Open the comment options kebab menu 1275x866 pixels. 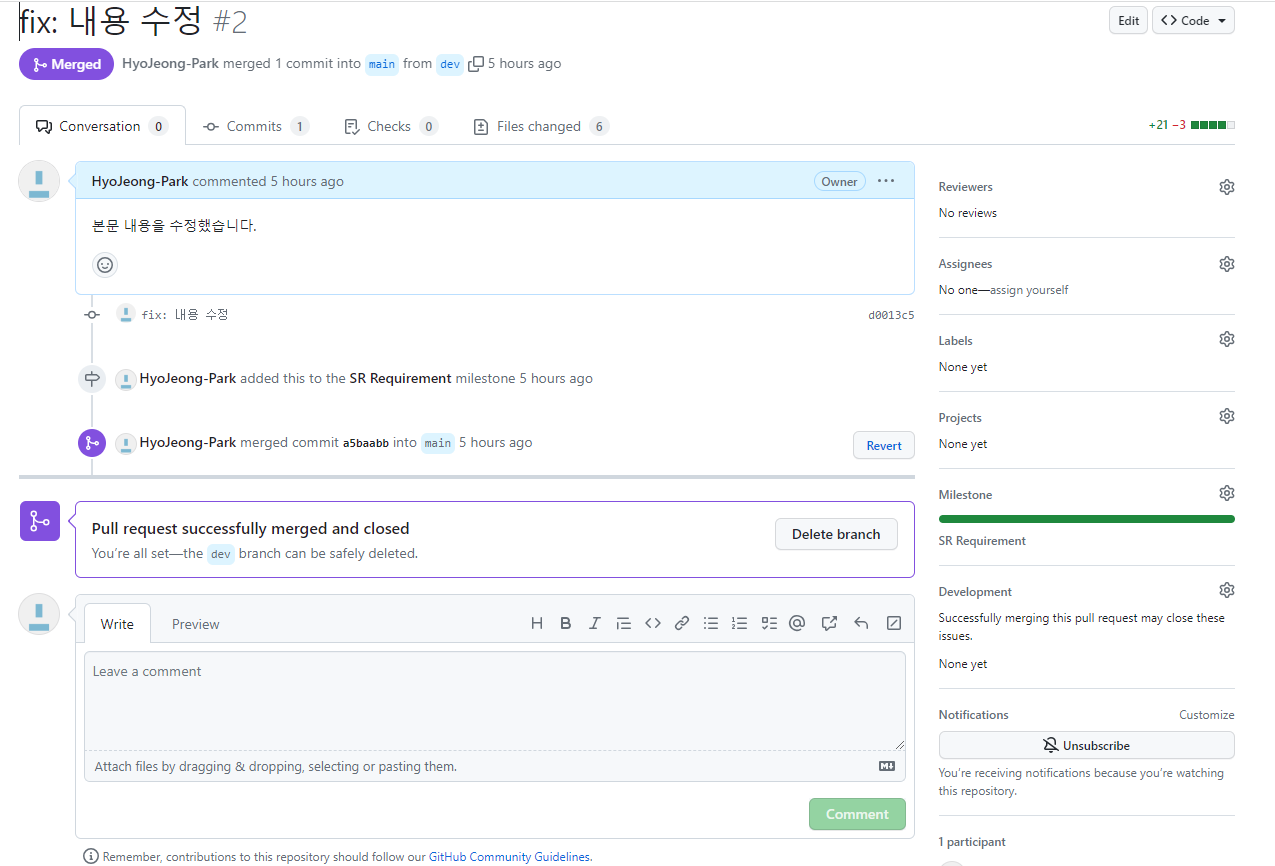point(885,181)
